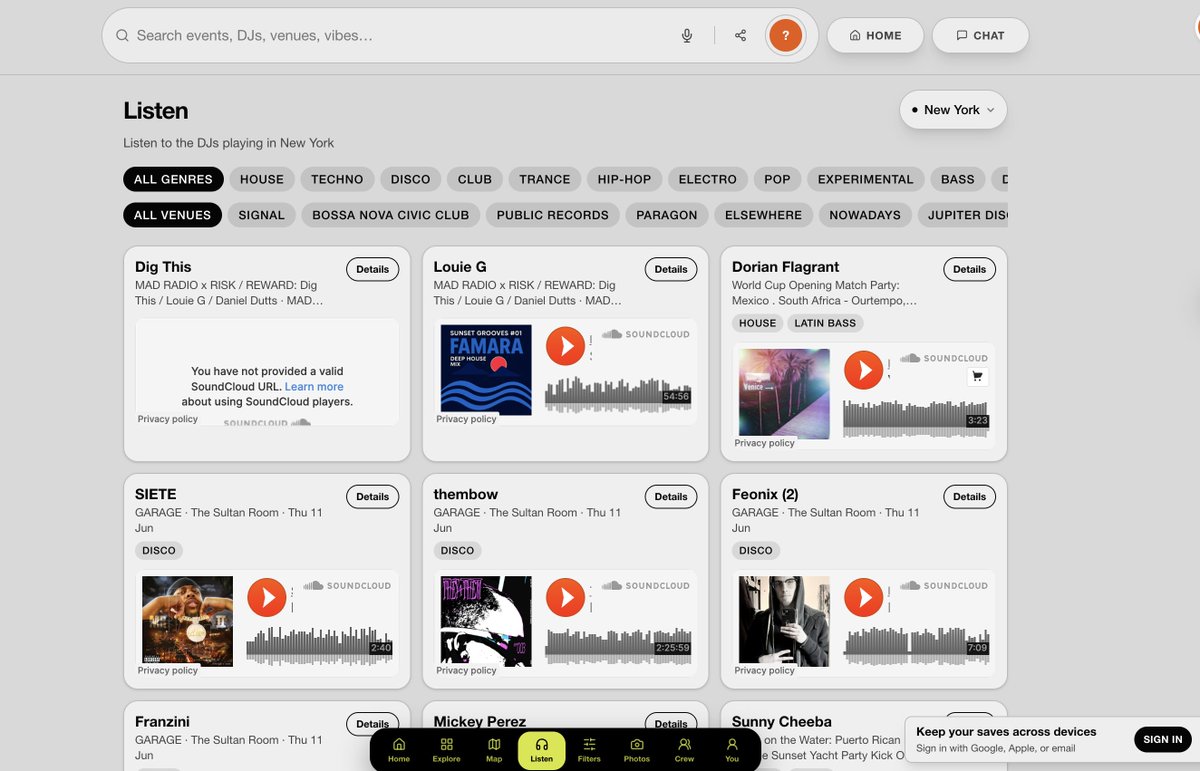Filter by BOSSA NOVA CIVIC CLUB venue
Image resolution: width=1200 pixels, height=771 pixels.
(x=391, y=215)
